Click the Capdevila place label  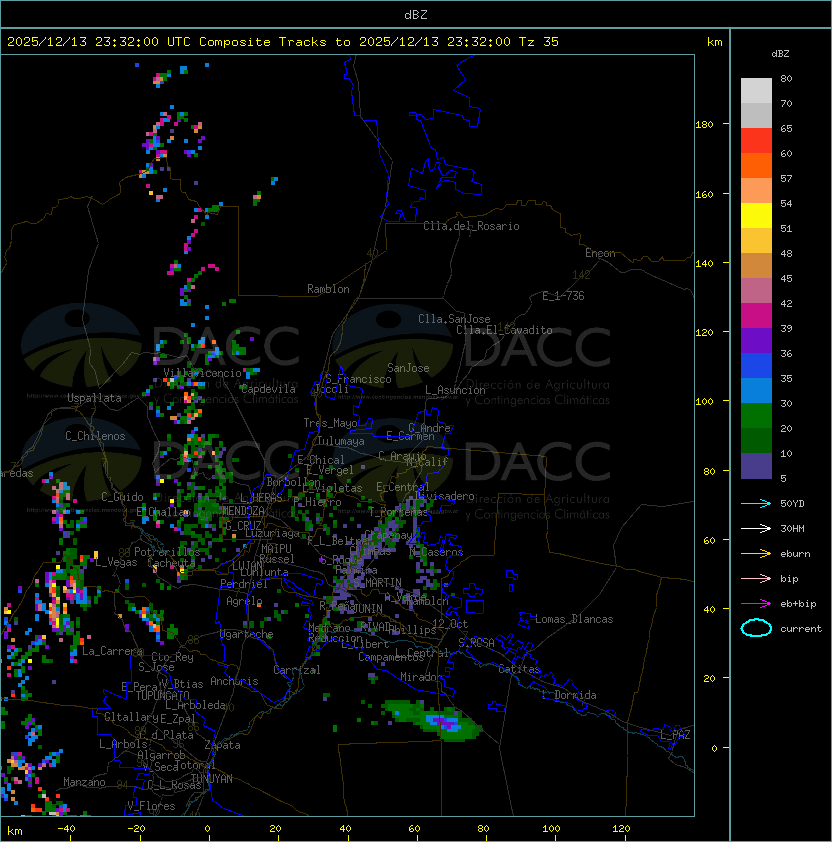coord(268,389)
